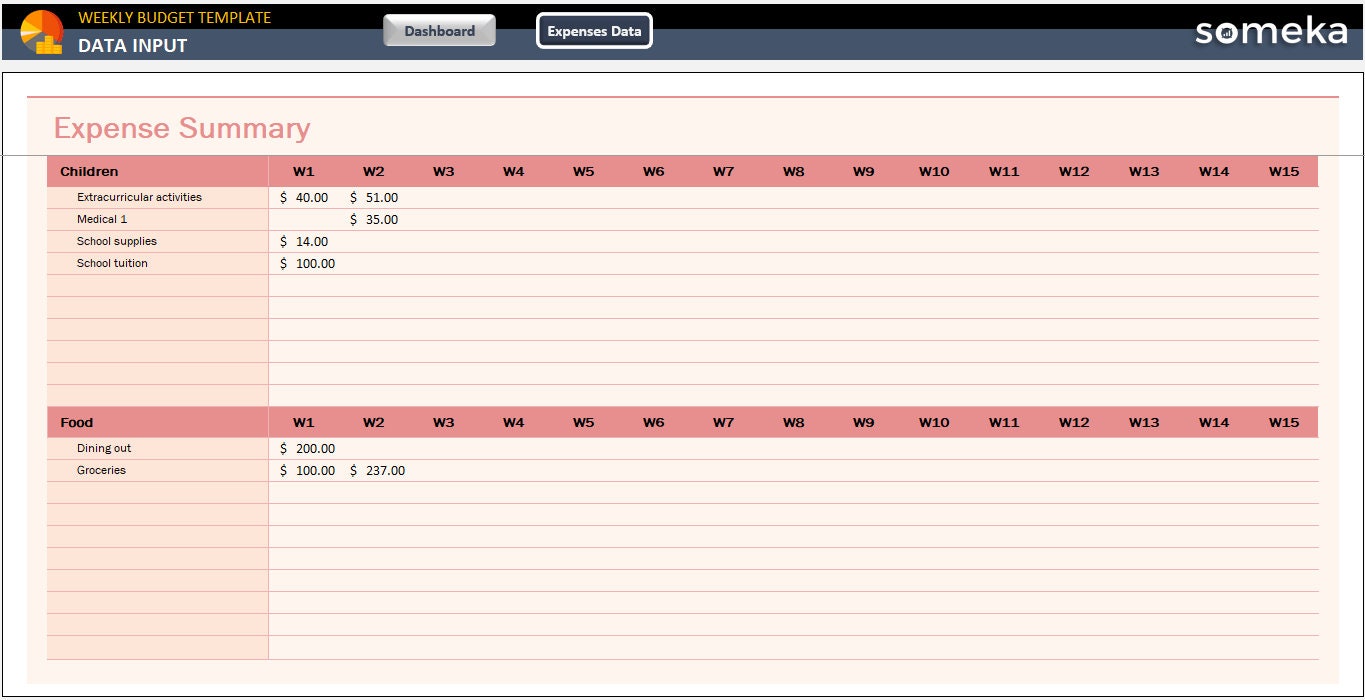Click the WEEKLY BUDGET TEMPLATE title
This screenshot has height=700, width=1365.
point(175,17)
